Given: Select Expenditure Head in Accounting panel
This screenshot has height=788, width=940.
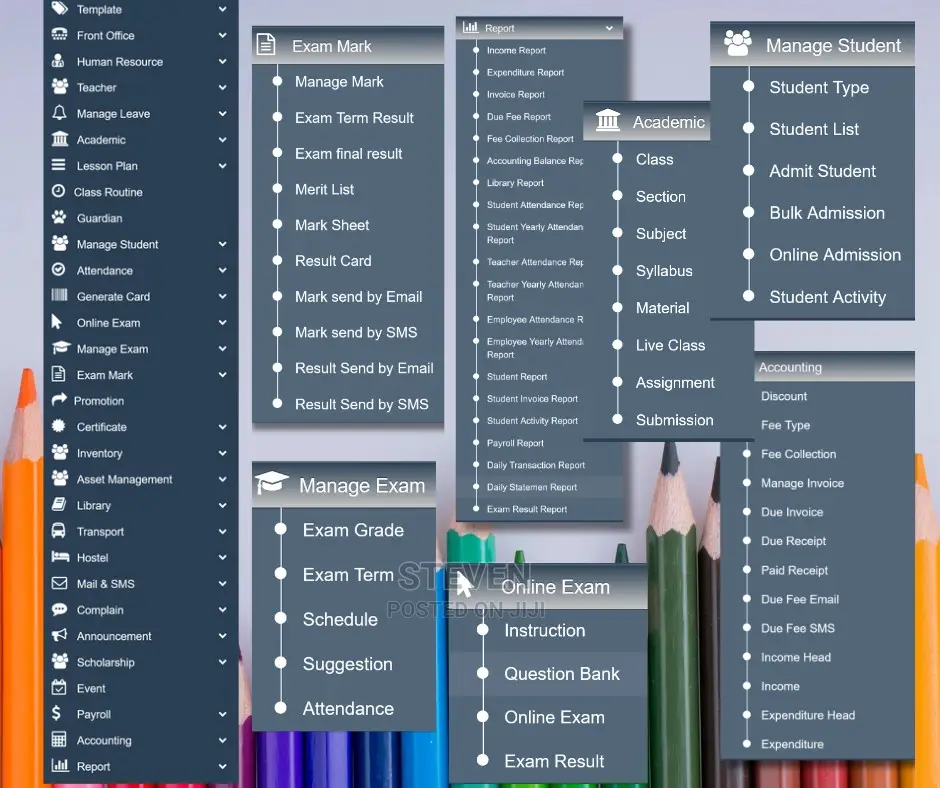Looking at the screenshot, I should click(x=808, y=715).
